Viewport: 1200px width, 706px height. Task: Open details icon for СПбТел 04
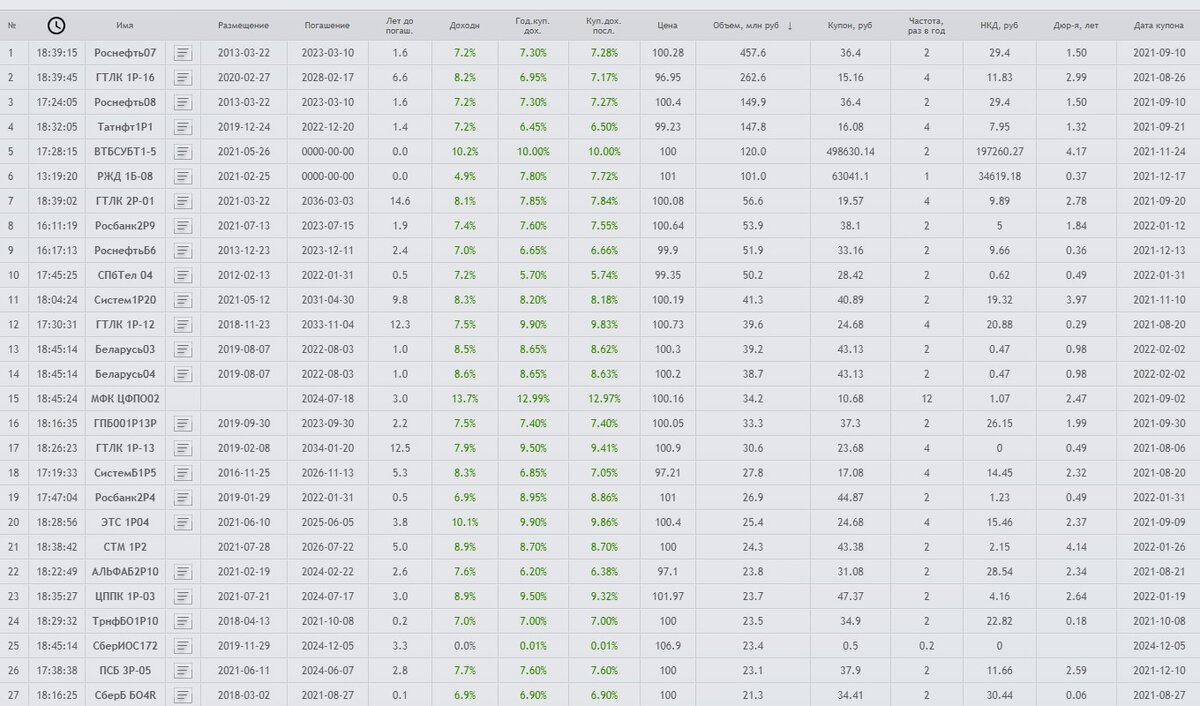click(x=183, y=275)
